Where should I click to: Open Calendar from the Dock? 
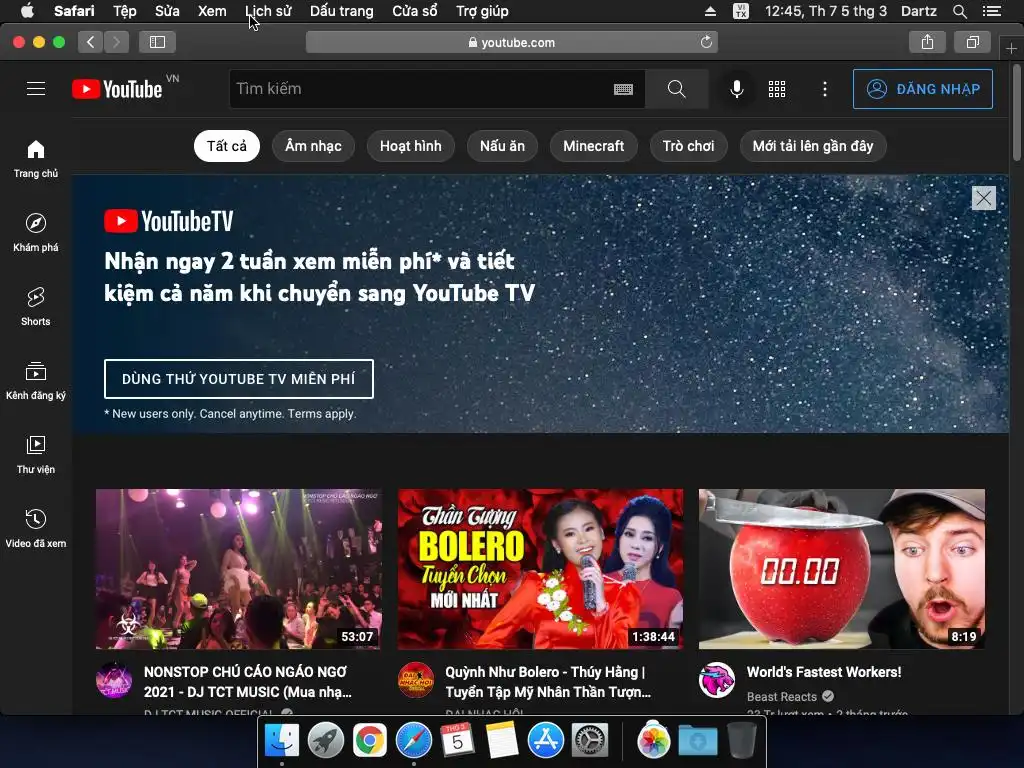pos(457,741)
